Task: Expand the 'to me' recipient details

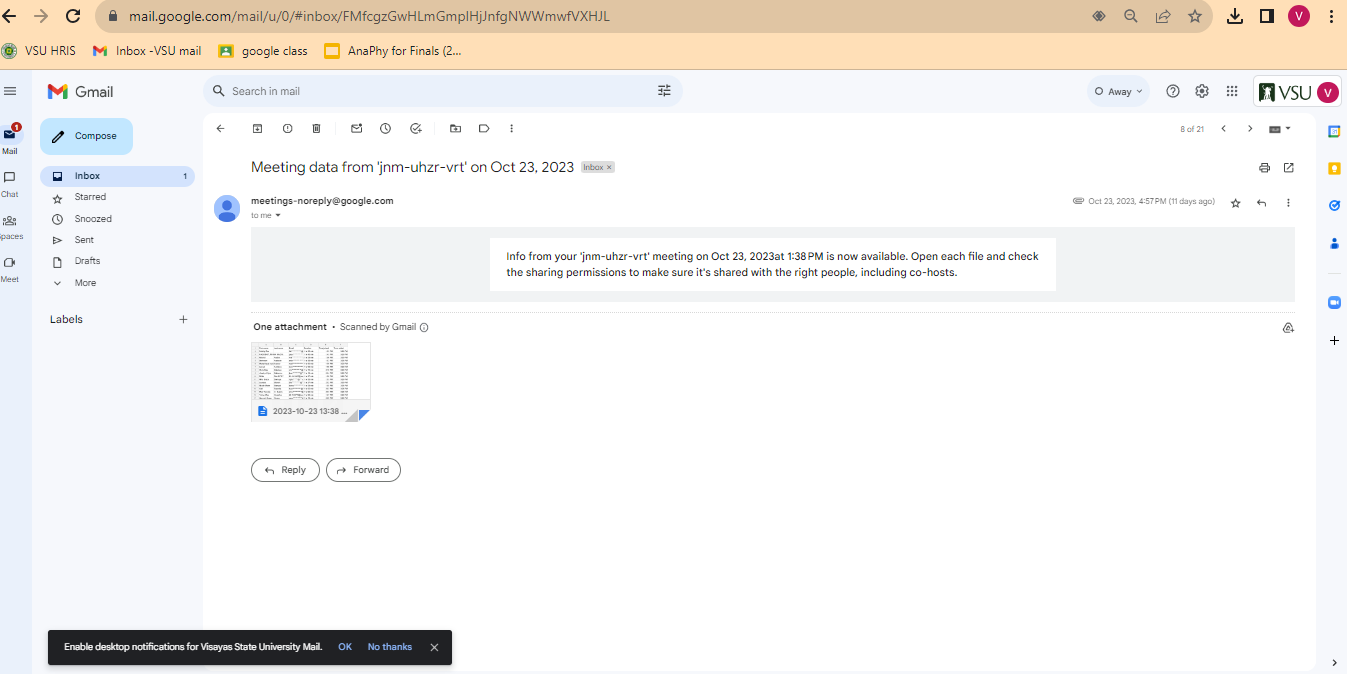Action: click(x=278, y=216)
